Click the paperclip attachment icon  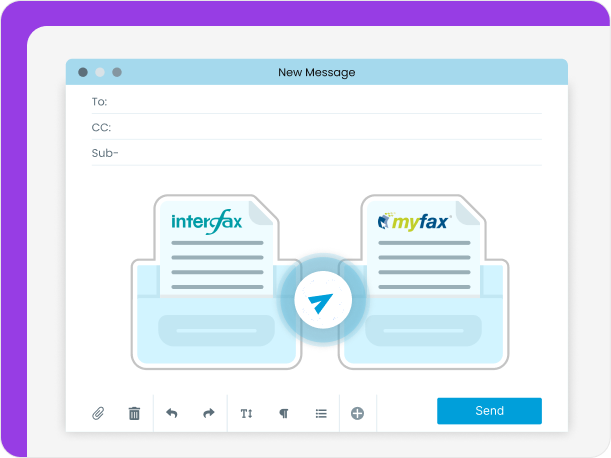98,413
